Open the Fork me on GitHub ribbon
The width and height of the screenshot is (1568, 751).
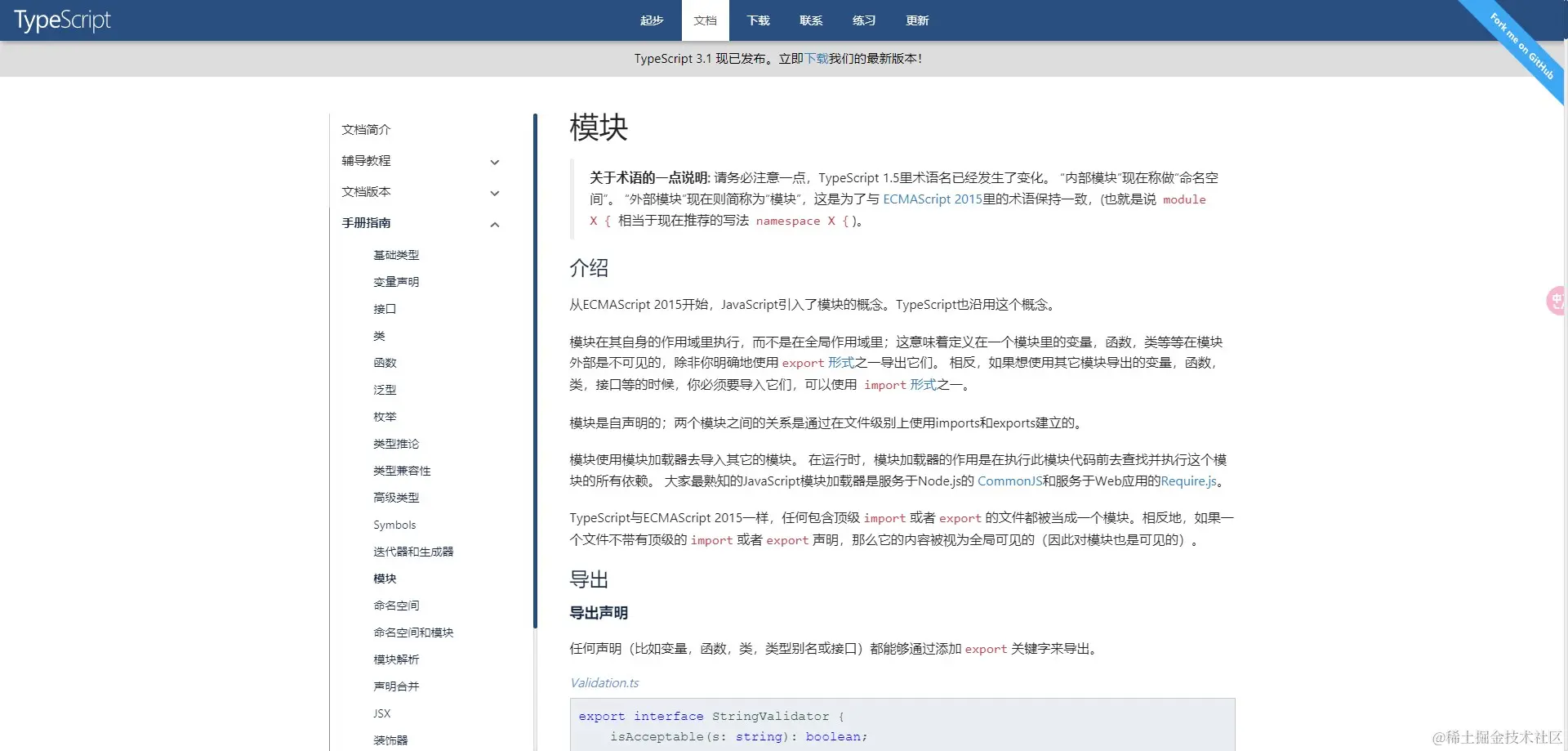tap(1521, 45)
